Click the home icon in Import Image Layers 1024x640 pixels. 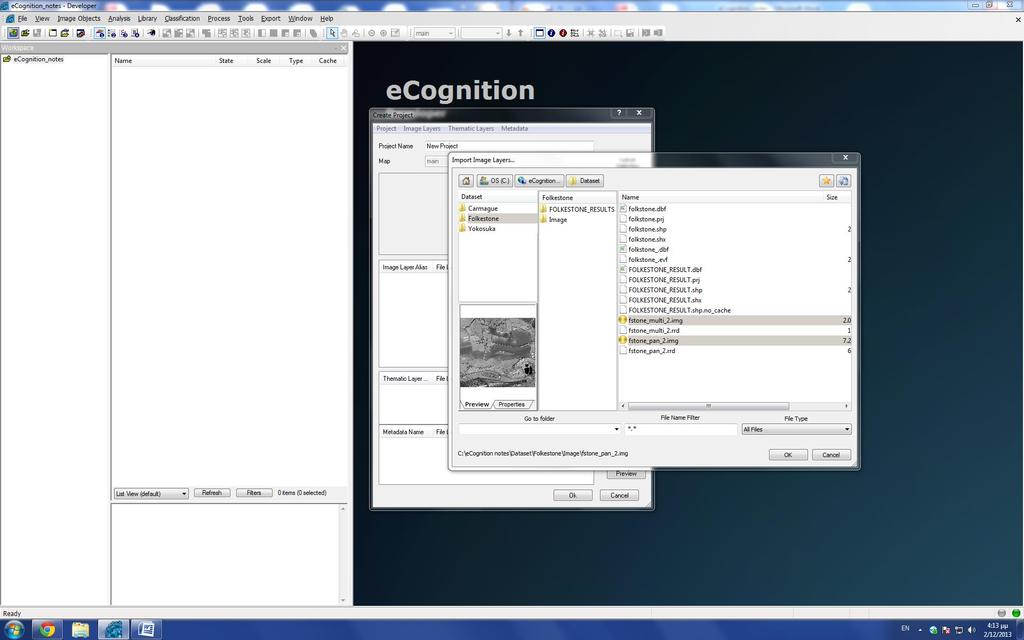[466, 181]
